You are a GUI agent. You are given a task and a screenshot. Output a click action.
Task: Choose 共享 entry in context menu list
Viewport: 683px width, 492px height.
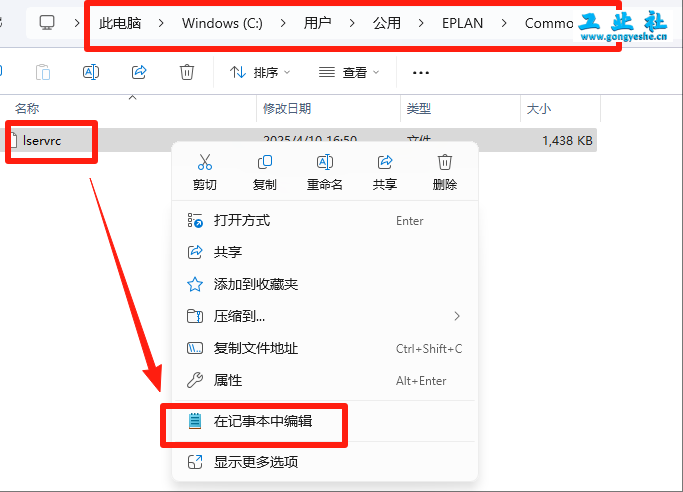325,252
